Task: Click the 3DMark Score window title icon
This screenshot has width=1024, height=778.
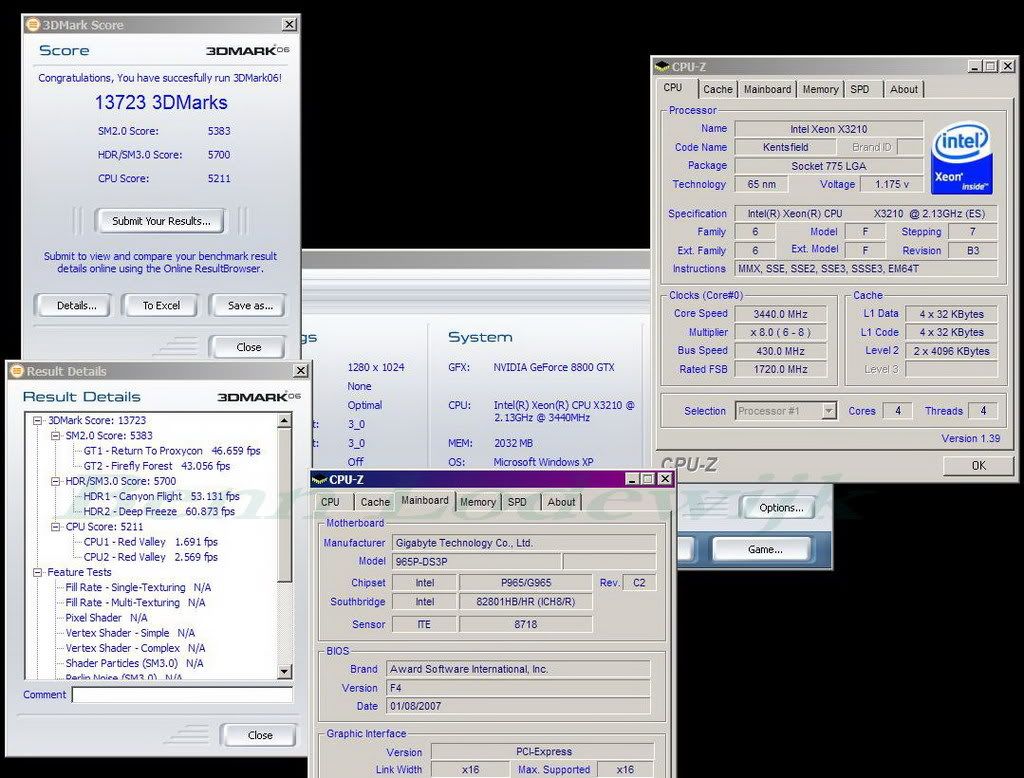Action: (x=32, y=25)
